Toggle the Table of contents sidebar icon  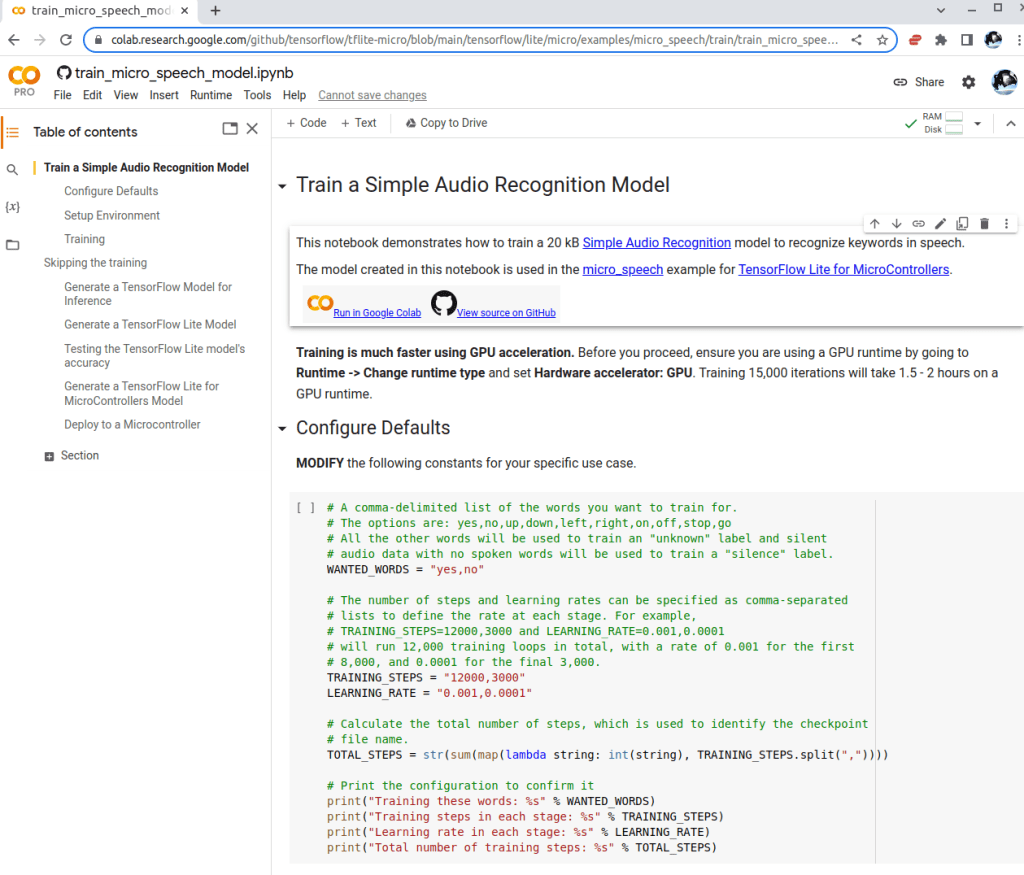click(12, 132)
